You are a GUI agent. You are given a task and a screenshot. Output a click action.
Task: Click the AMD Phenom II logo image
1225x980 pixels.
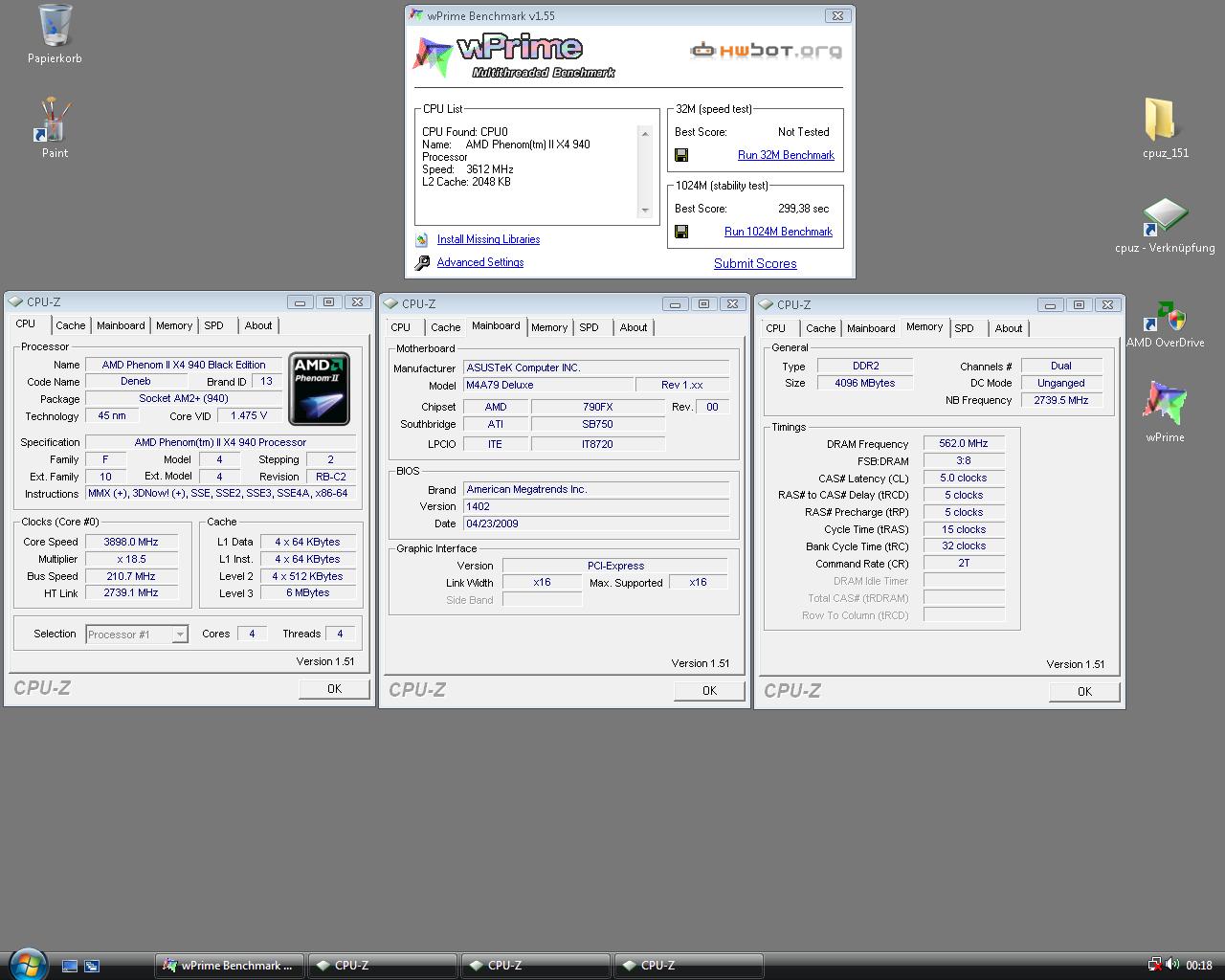pos(320,389)
